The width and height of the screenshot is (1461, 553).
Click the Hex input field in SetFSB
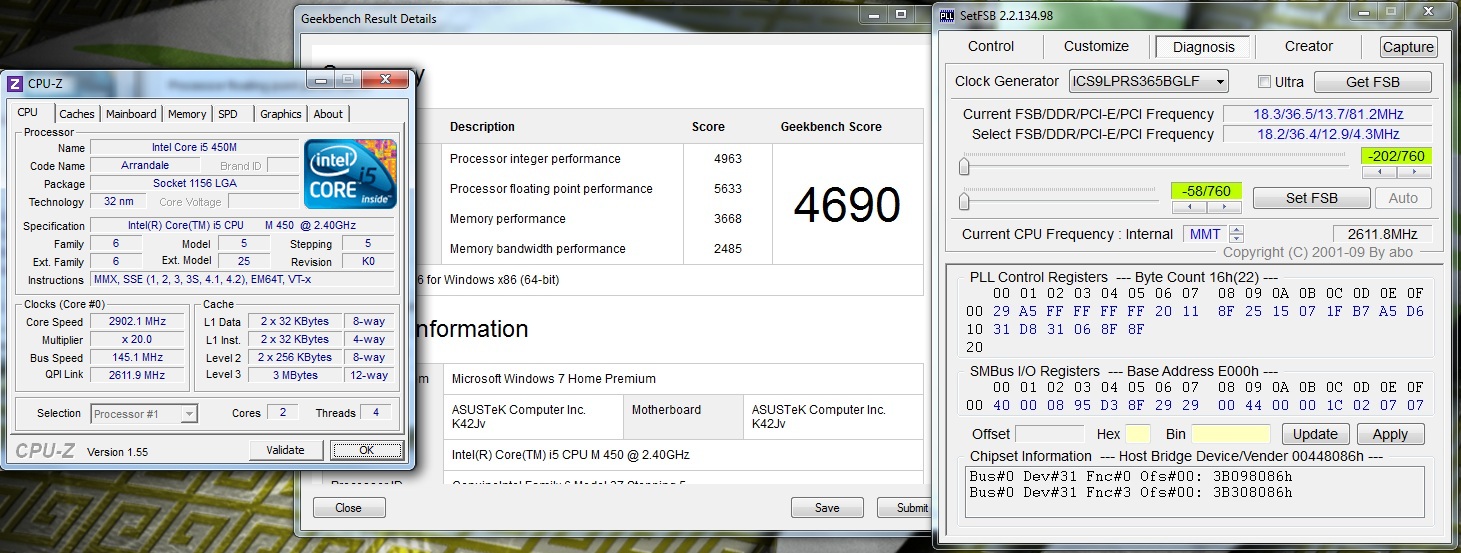click(1138, 434)
